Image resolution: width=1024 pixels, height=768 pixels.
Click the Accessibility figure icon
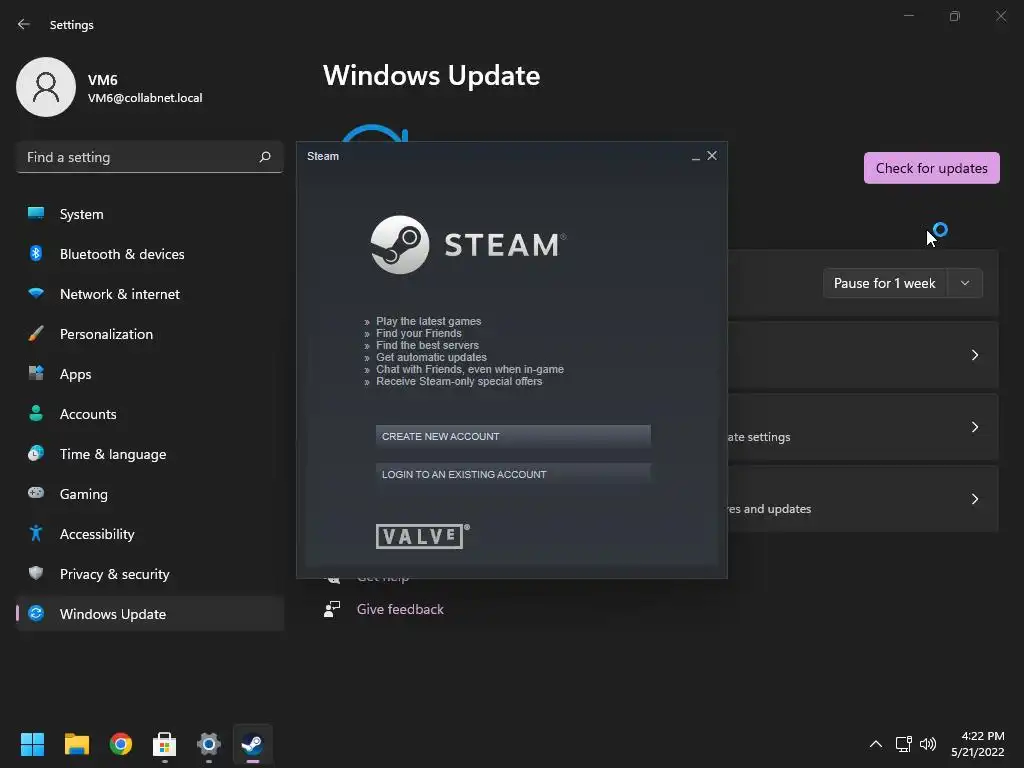[x=36, y=534]
